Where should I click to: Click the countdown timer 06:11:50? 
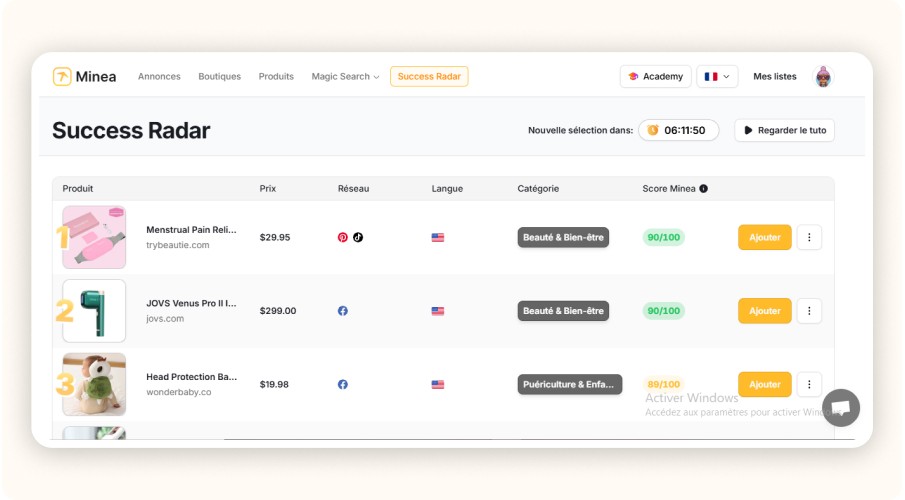[x=685, y=130]
